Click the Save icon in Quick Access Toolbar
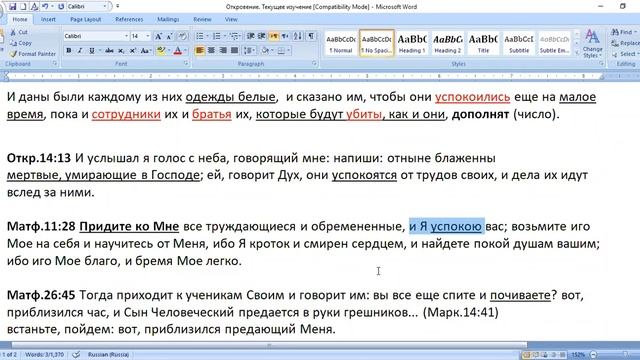The height and width of the screenshot is (360, 640). 13,7
